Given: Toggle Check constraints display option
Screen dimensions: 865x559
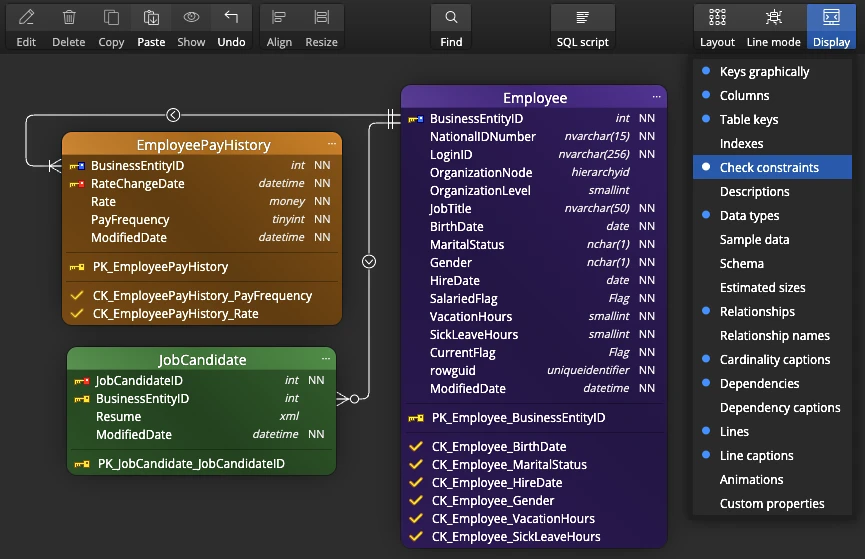Looking at the screenshot, I should [x=772, y=167].
